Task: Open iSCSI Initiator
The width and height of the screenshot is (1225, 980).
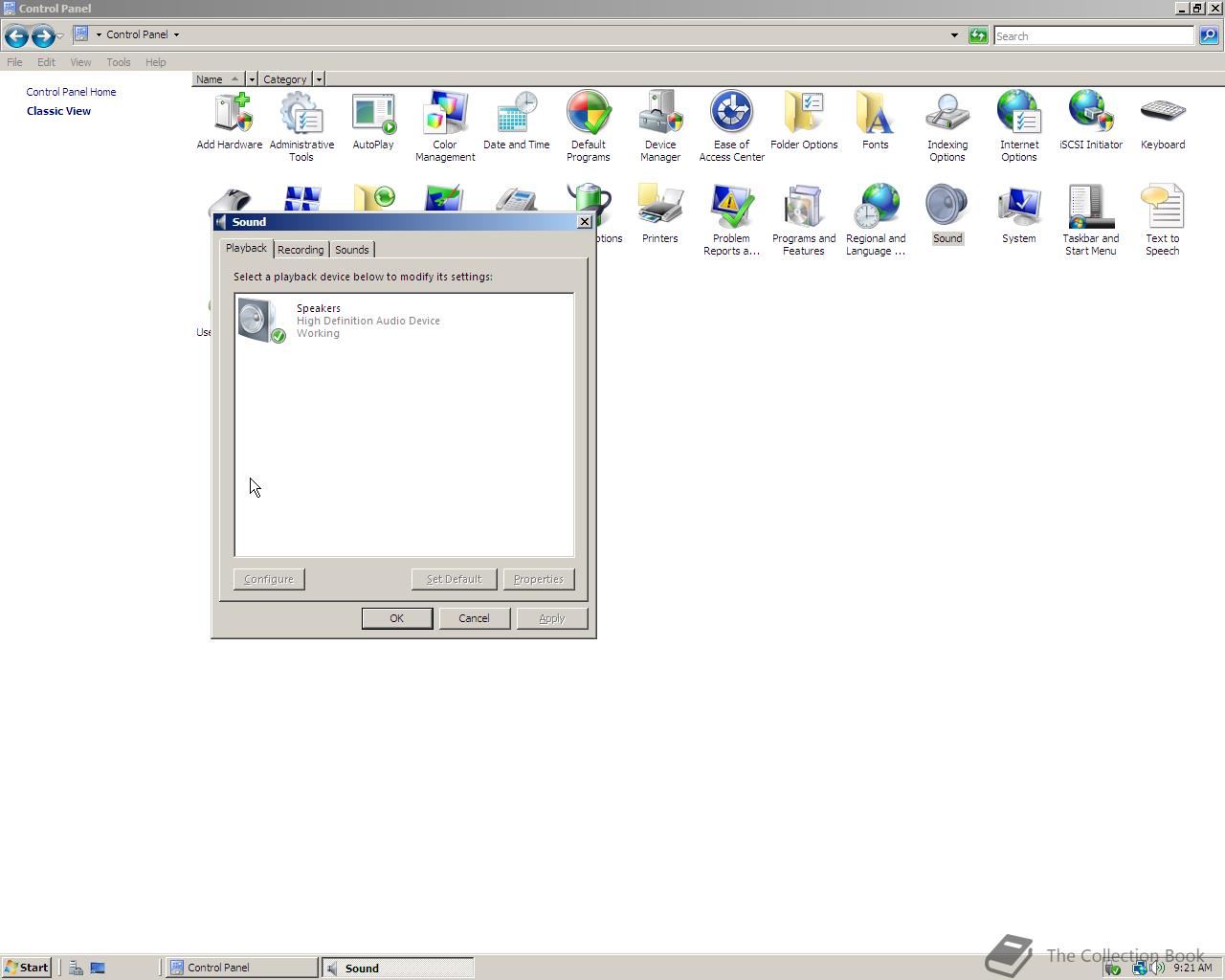Action: [x=1091, y=122]
